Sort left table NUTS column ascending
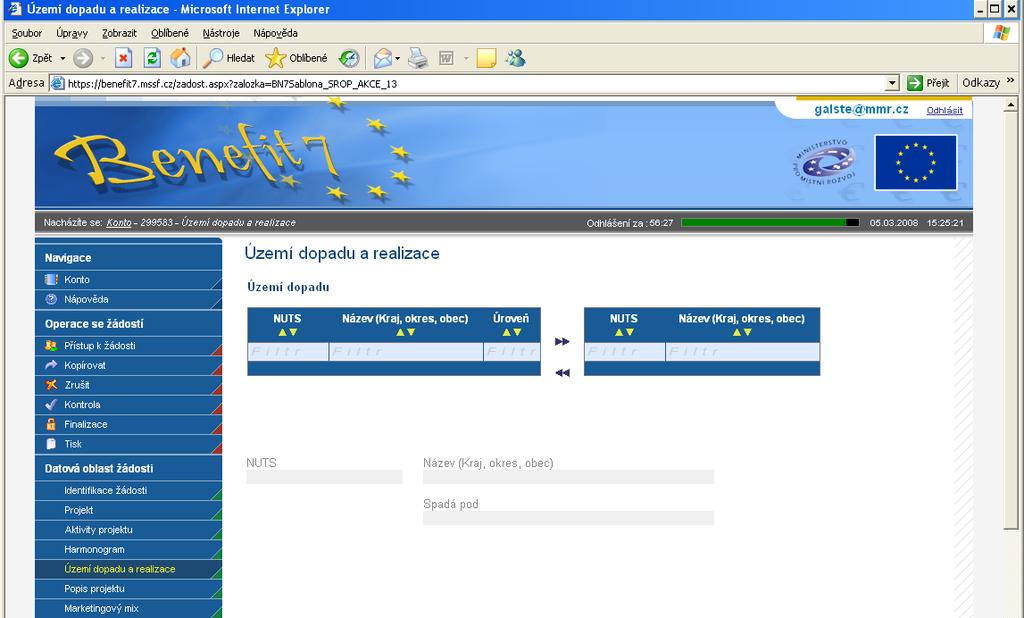 [283, 333]
